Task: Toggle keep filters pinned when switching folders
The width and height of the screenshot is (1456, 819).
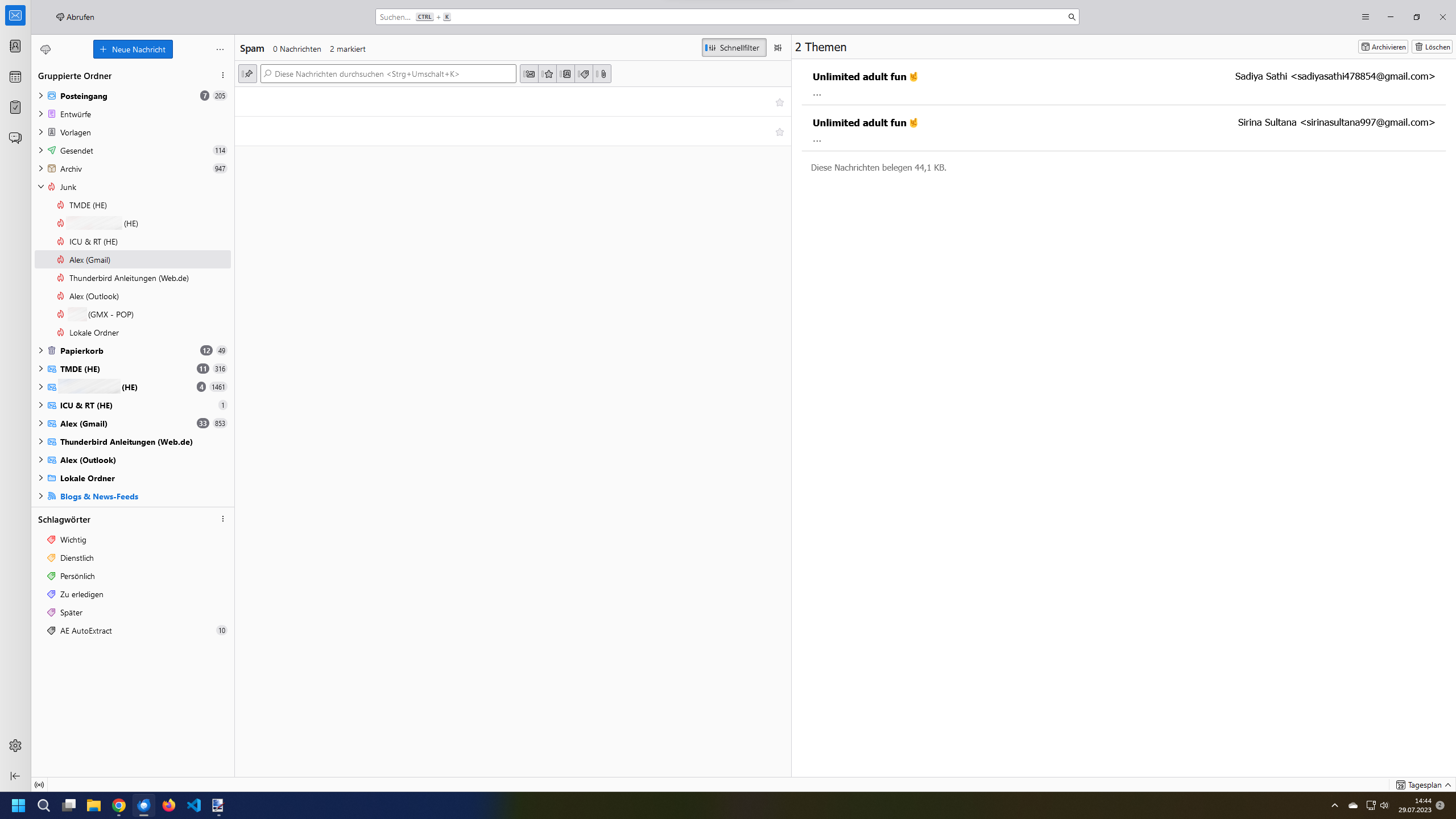Action: click(247, 74)
